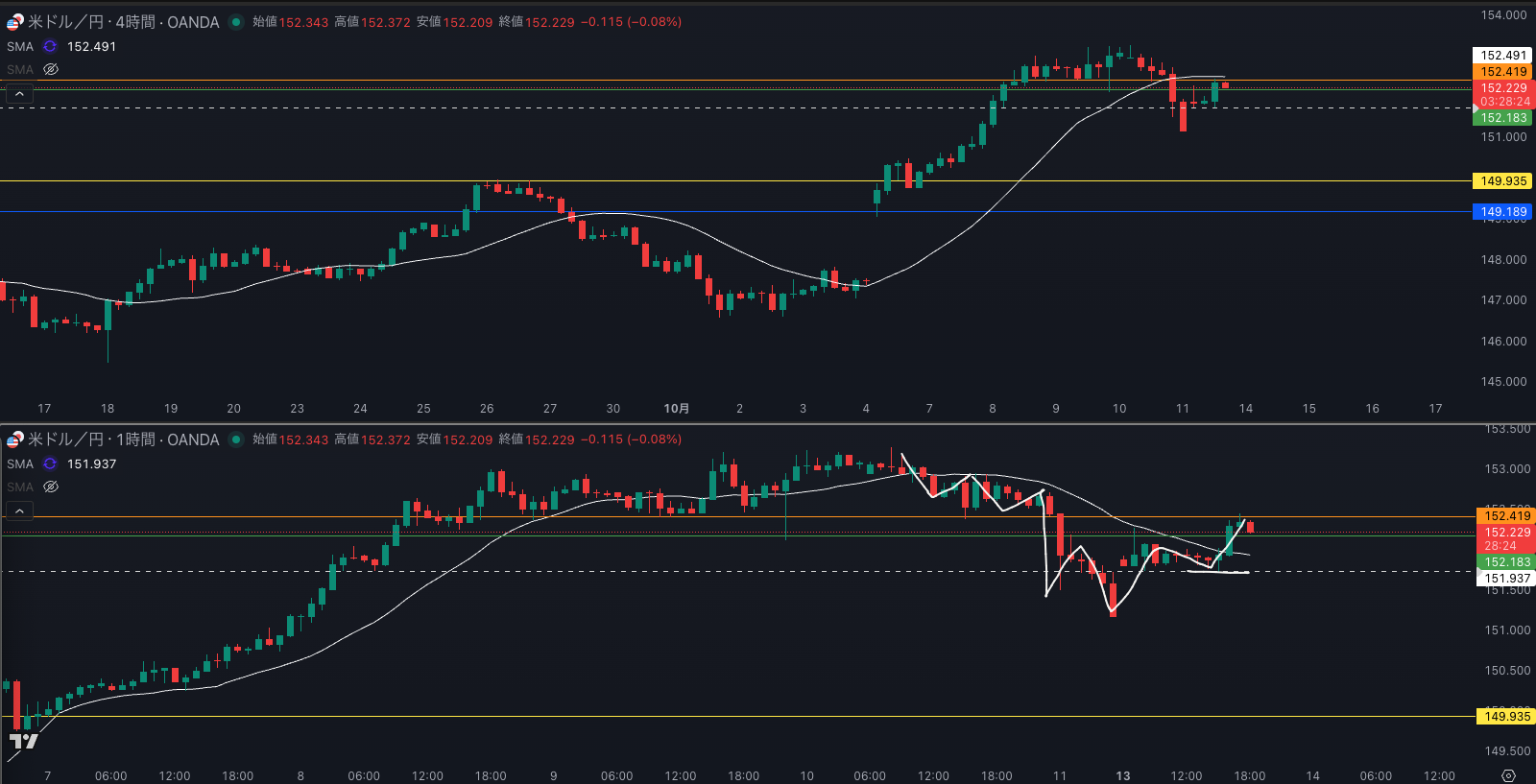Click the TradingView logo in lower chart corner
The width and height of the screenshot is (1536, 784).
click(x=23, y=741)
